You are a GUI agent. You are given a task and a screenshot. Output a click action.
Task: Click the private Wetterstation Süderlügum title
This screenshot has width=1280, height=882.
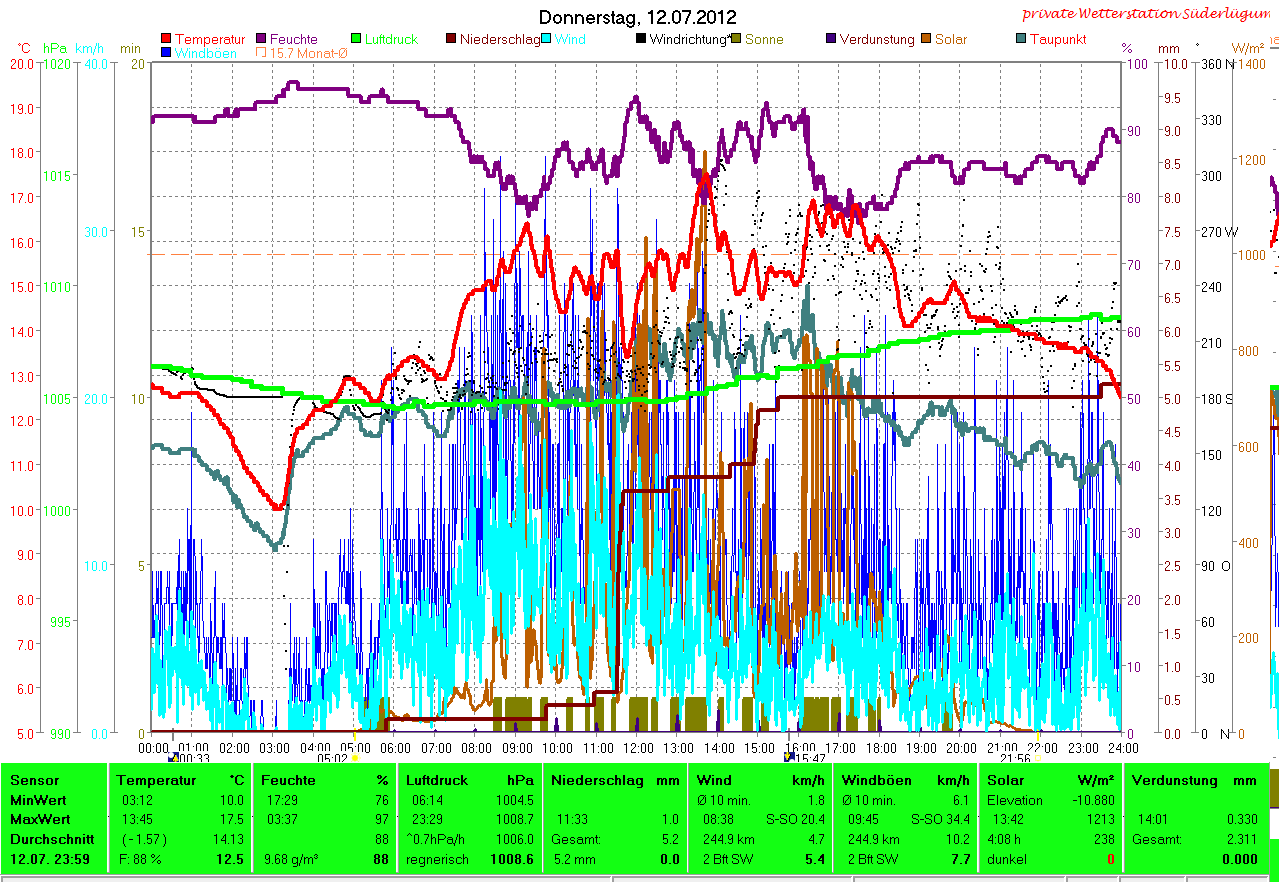click(x=1150, y=14)
